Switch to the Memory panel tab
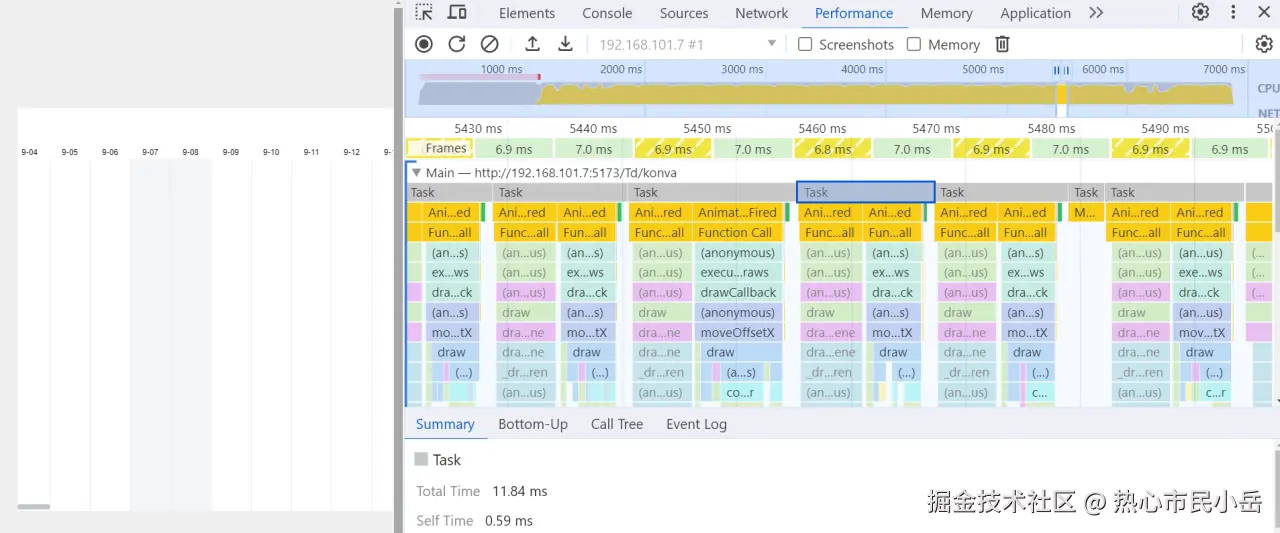 [x=946, y=13]
